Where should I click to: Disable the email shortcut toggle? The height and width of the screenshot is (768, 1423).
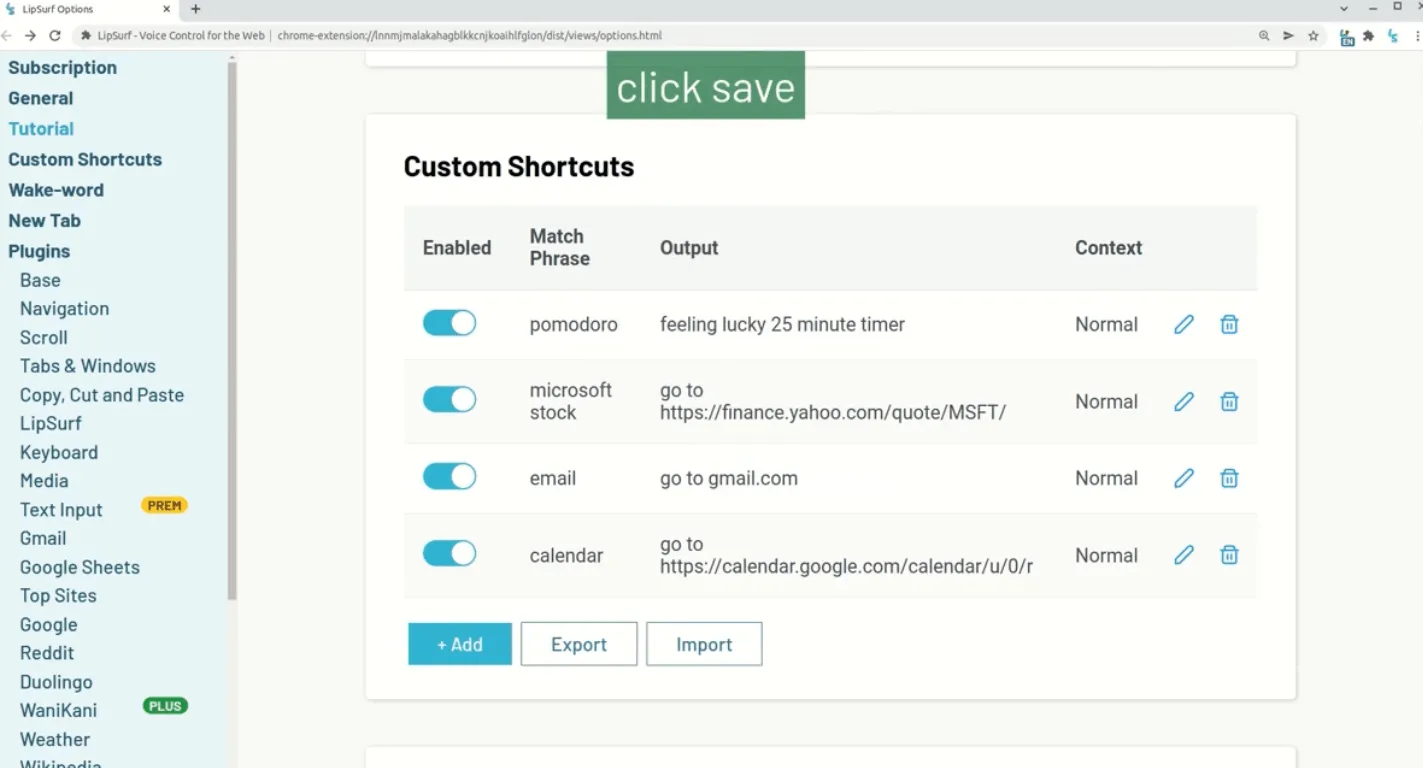(x=449, y=477)
